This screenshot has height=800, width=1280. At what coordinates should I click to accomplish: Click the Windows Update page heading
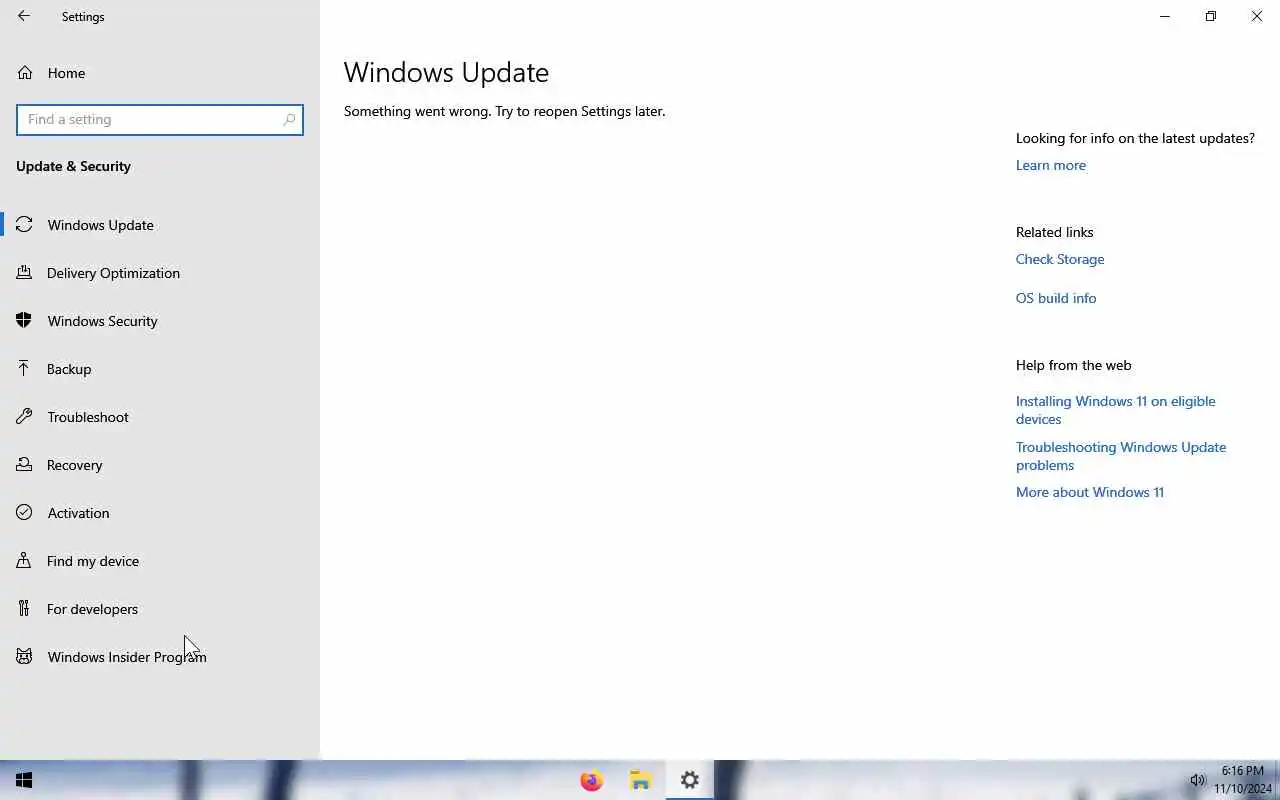click(x=446, y=72)
